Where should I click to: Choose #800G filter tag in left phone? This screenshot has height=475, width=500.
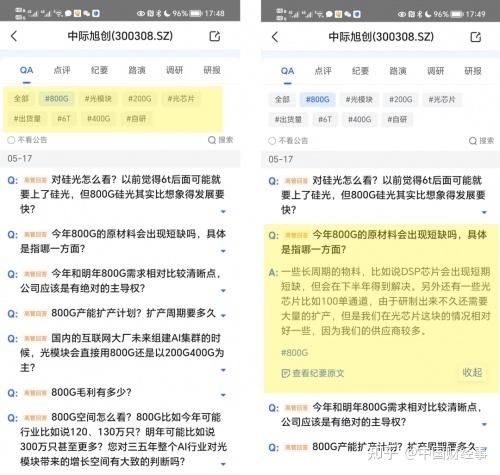coord(57,99)
